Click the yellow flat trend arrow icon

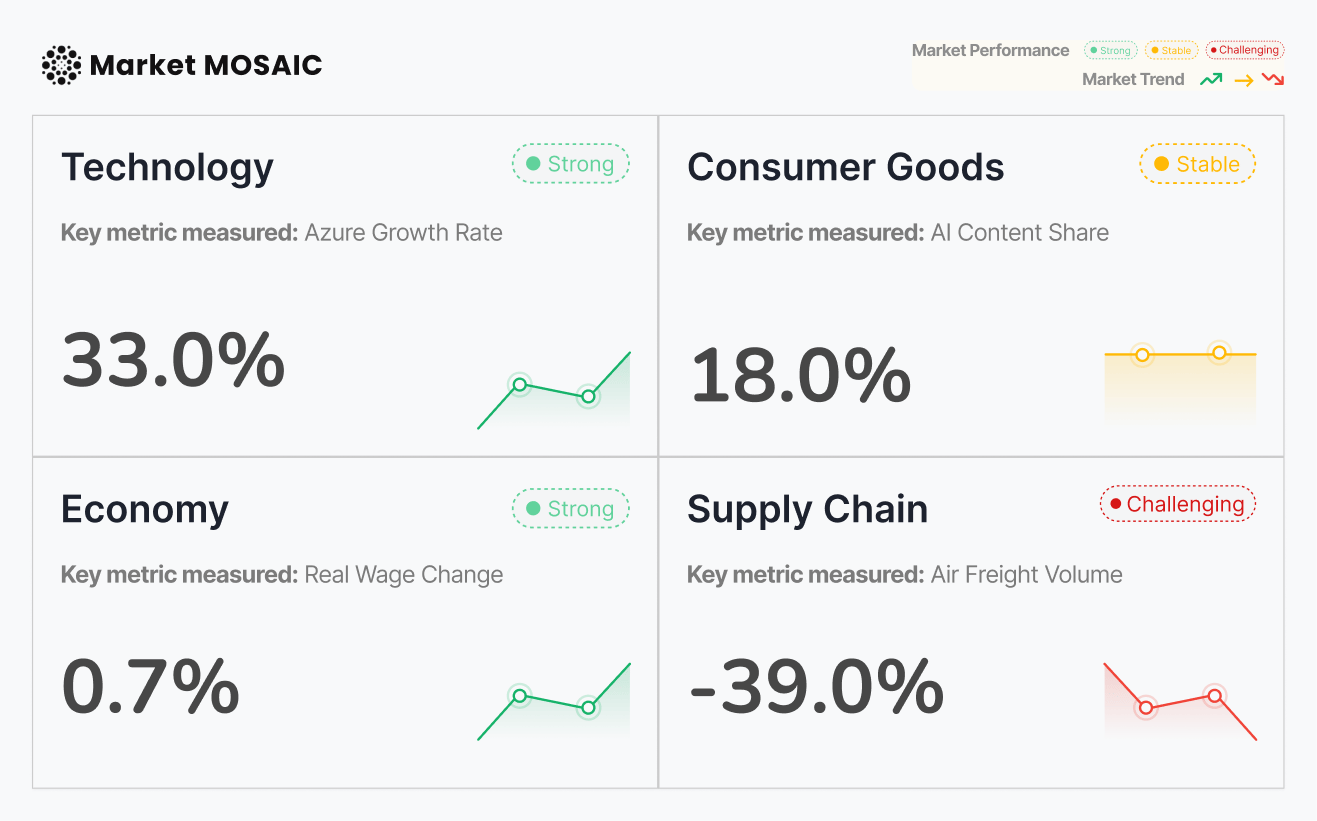click(1243, 80)
